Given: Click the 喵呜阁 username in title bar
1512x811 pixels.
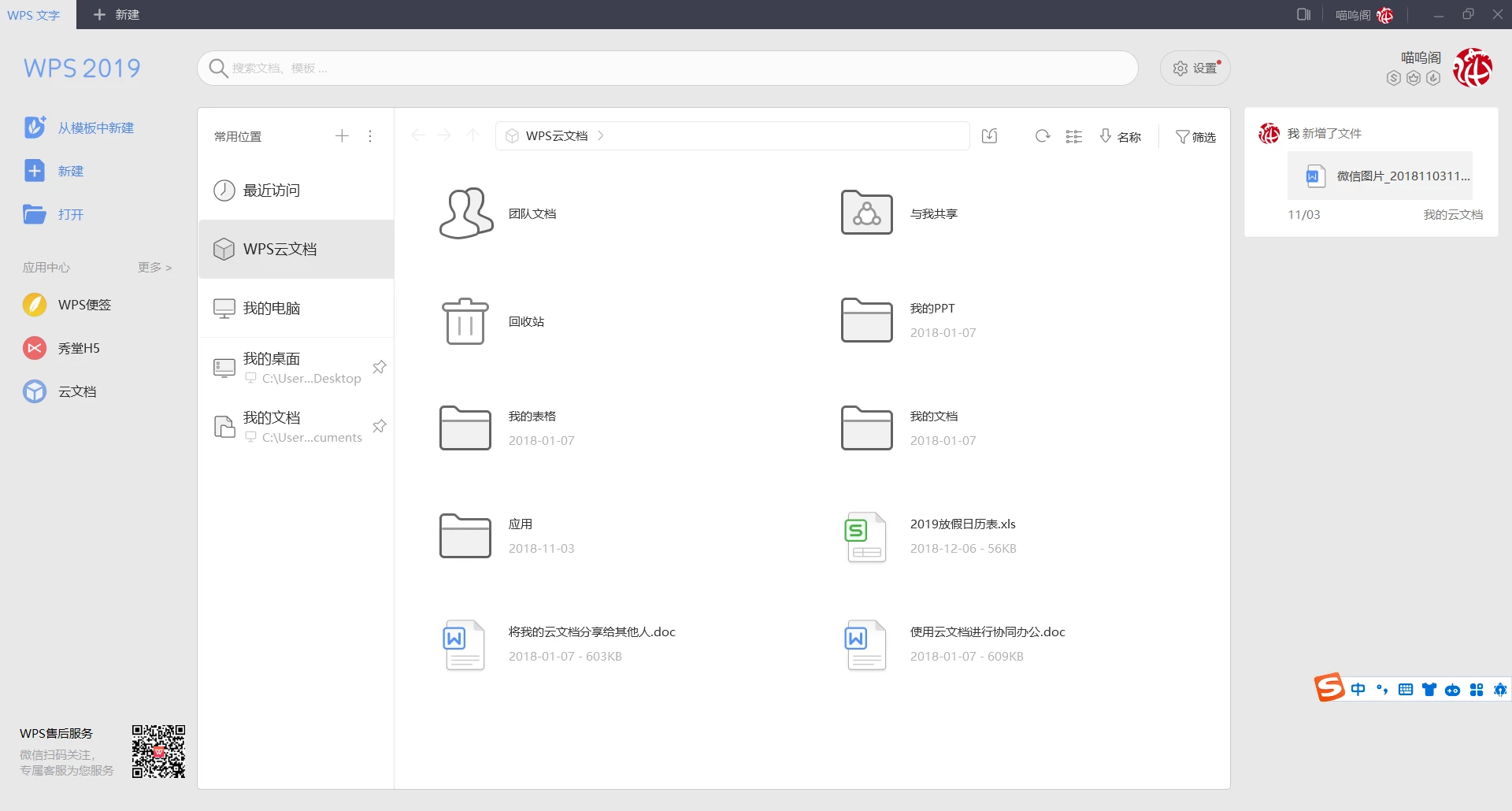Looking at the screenshot, I should pyautogui.click(x=1353, y=15).
